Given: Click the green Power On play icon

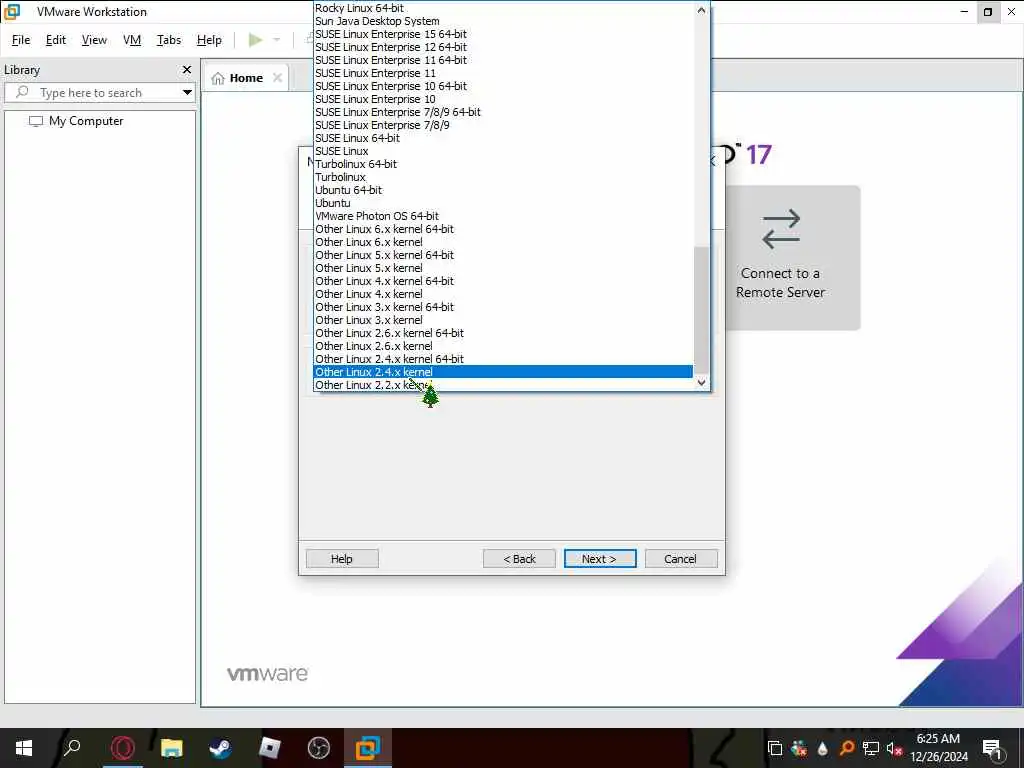Looking at the screenshot, I should (x=255, y=40).
